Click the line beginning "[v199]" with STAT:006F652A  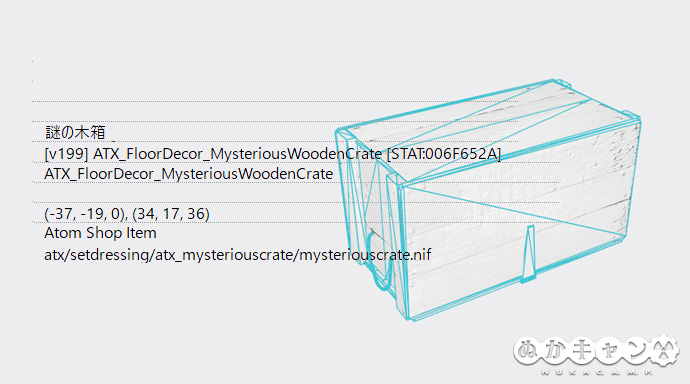(272, 154)
